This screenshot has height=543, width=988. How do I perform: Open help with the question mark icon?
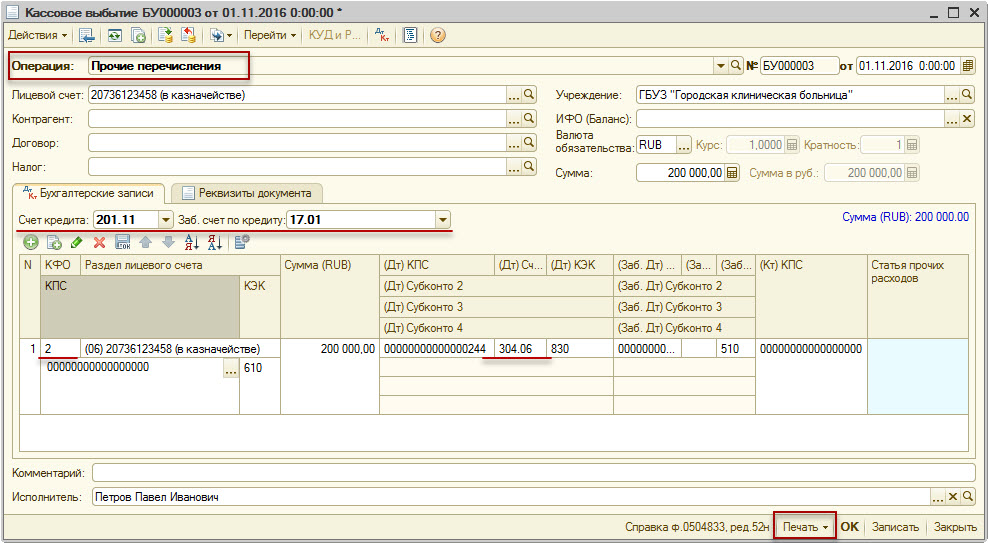point(437,35)
